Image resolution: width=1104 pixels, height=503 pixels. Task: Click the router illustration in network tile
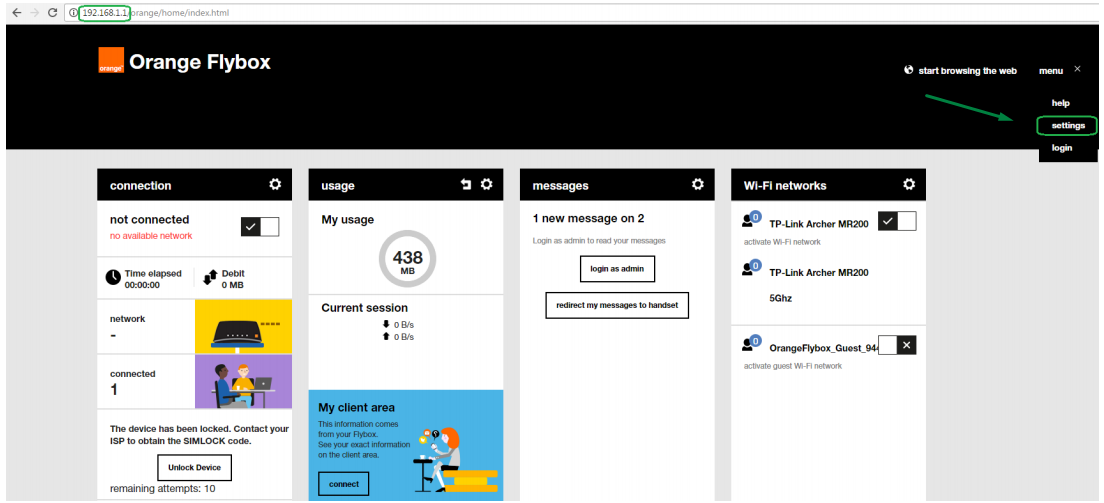(x=243, y=326)
